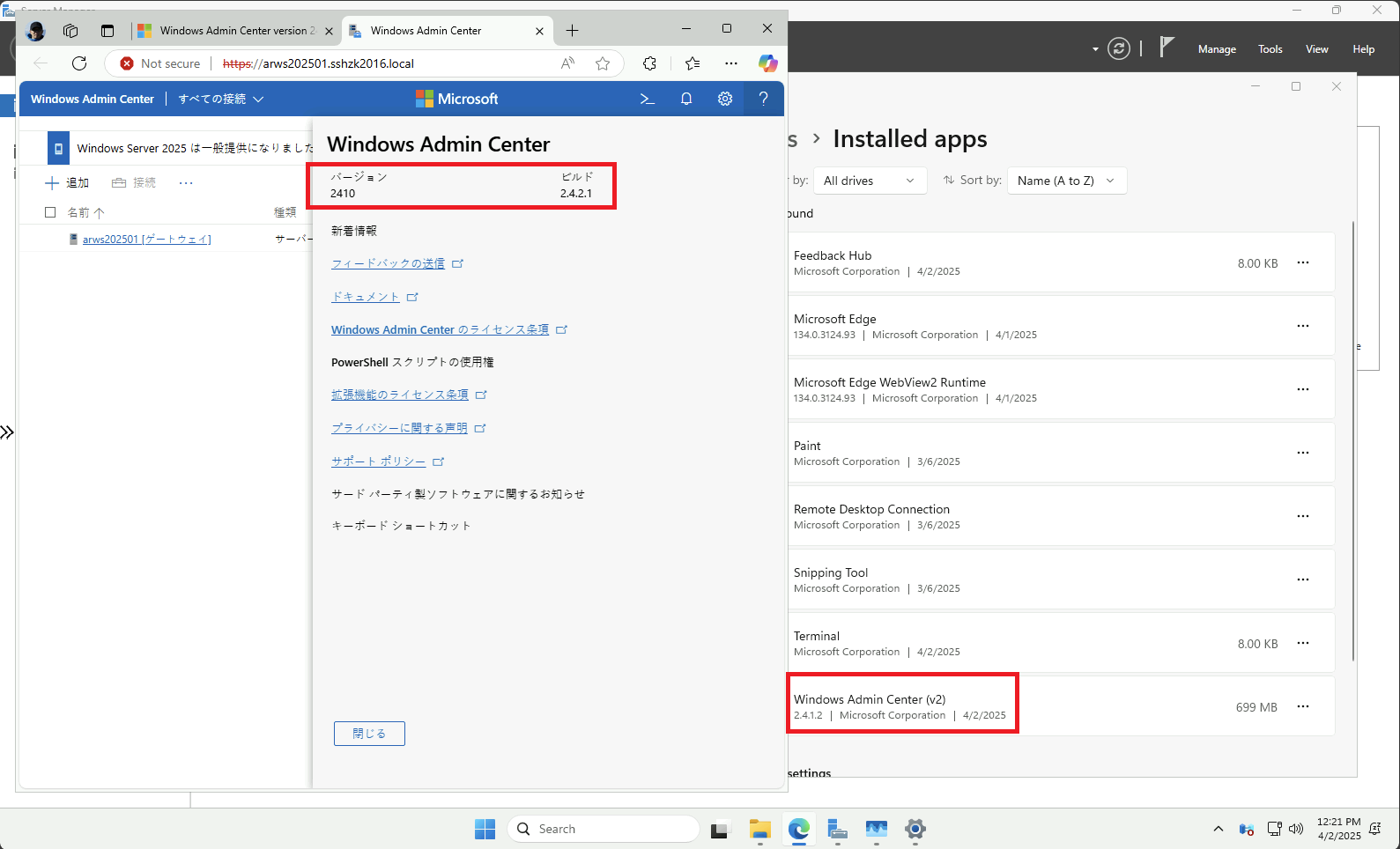Click the 閉じる button
The height and width of the screenshot is (849, 1400).
click(369, 734)
